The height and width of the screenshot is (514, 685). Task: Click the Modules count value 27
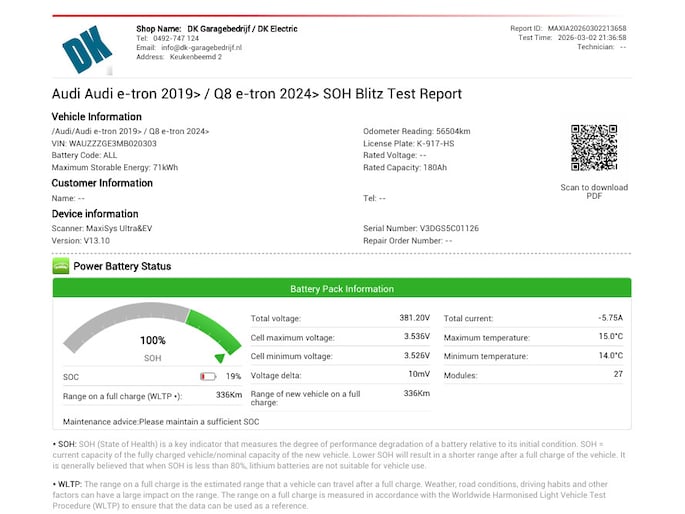pyautogui.click(x=618, y=373)
